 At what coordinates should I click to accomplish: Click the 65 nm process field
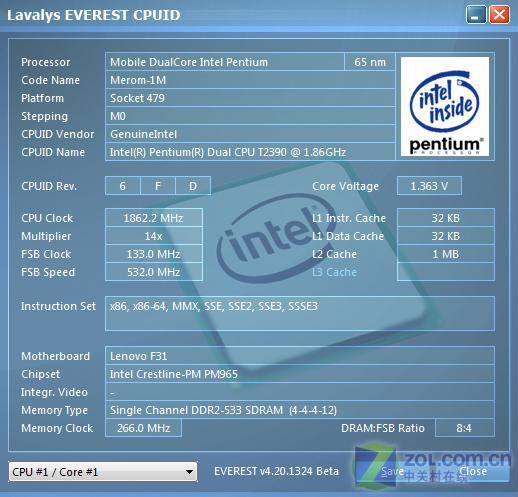[370, 62]
